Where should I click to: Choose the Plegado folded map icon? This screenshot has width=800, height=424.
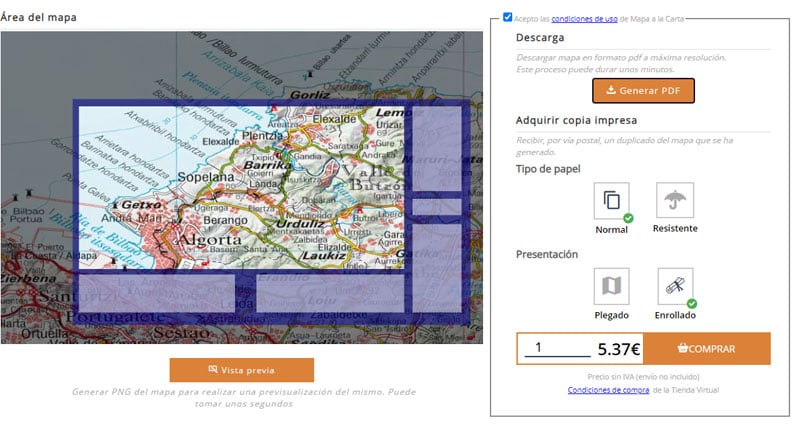point(611,286)
